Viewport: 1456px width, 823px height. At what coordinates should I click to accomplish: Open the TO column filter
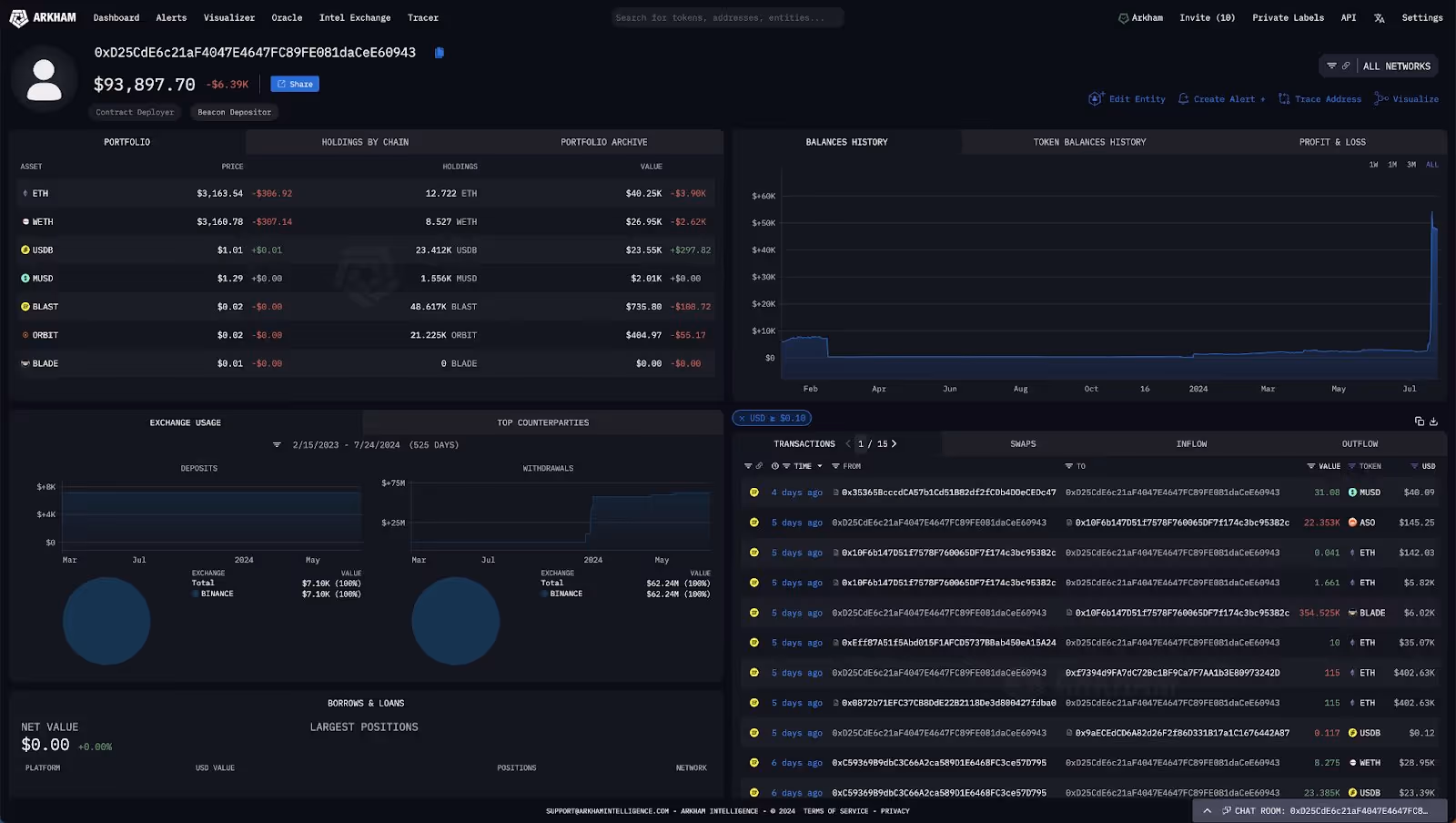(x=1069, y=466)
